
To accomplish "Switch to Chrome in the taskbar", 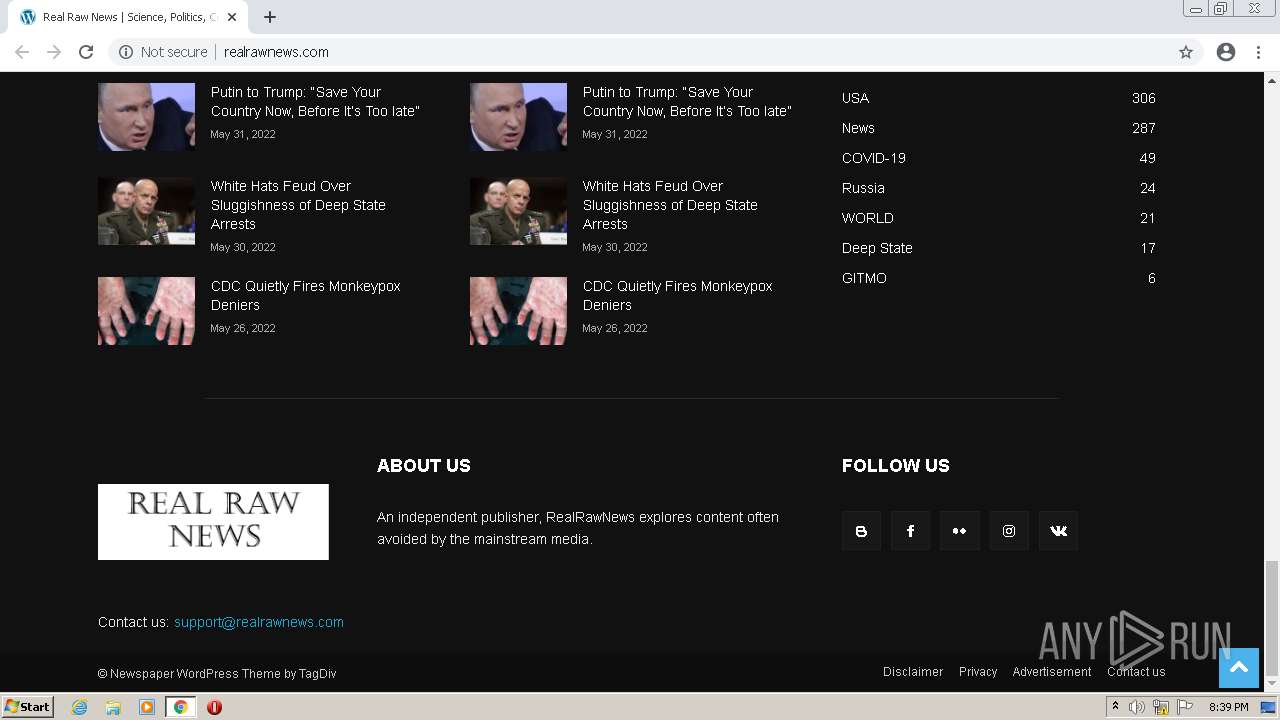I will (x=180, y=707).
